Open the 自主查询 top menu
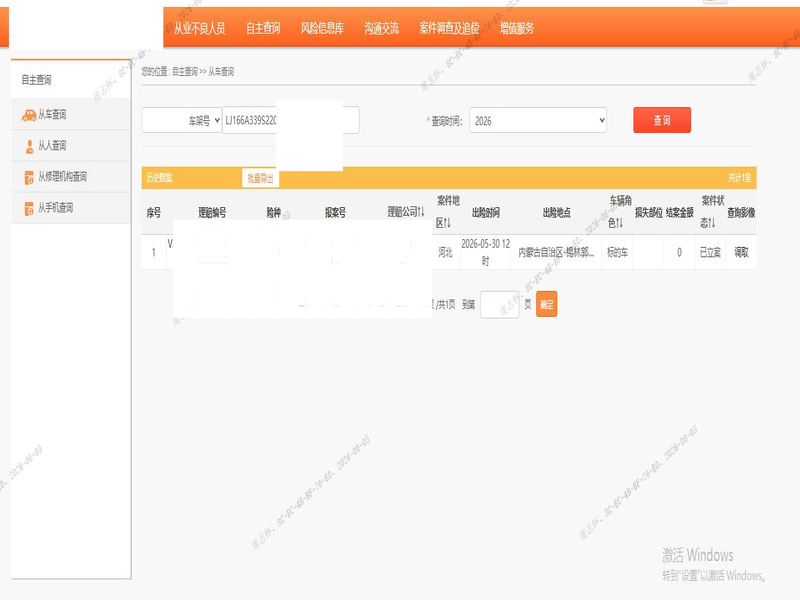The width and height of the screenshot is (800, 600). pyautogui.click(x=263, y=28)
